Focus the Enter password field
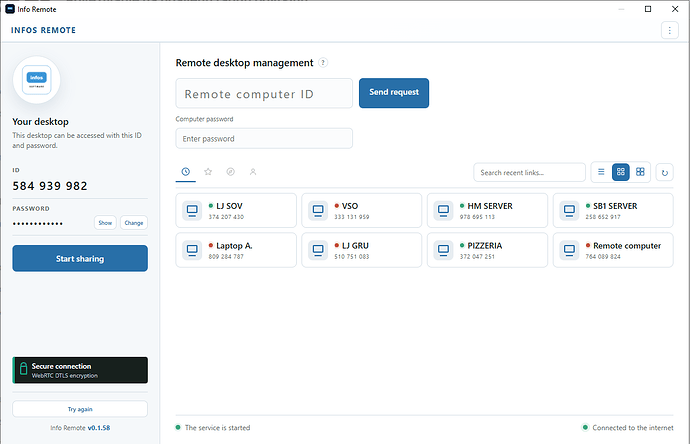 264,139
